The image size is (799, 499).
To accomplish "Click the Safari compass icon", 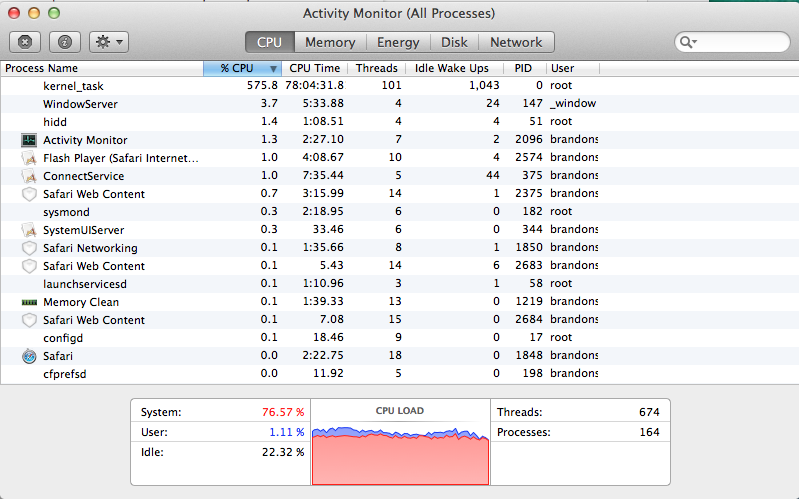I will [x=29, y=356].
